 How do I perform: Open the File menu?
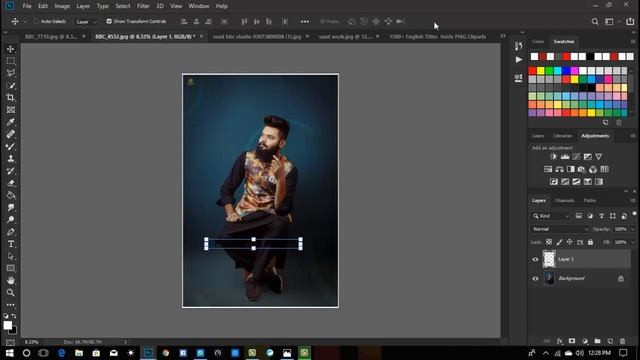pyautogui.click(x=27, y=6)
